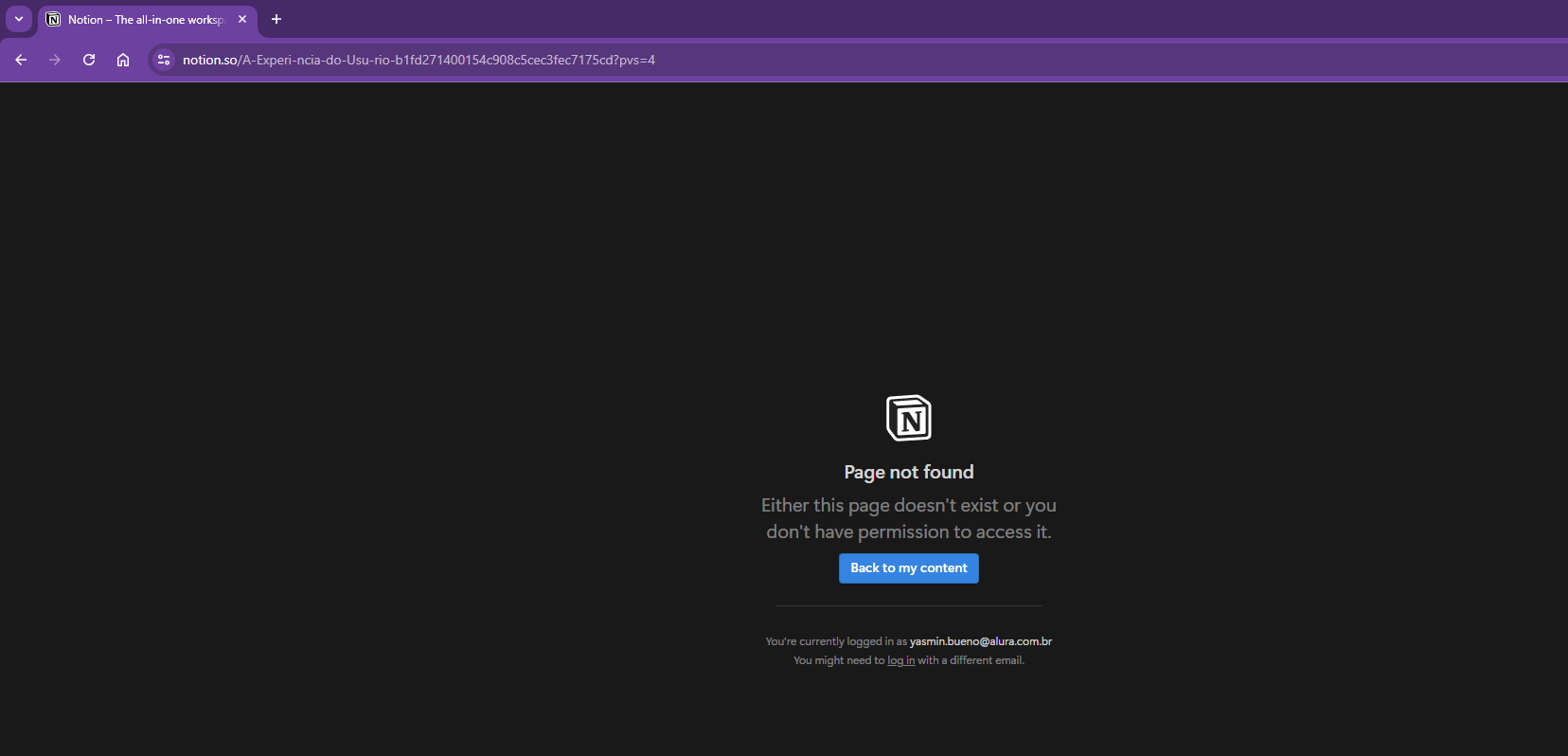Click the browser forward arrow
Screen dimensions: 1568x756
(55, 60)
